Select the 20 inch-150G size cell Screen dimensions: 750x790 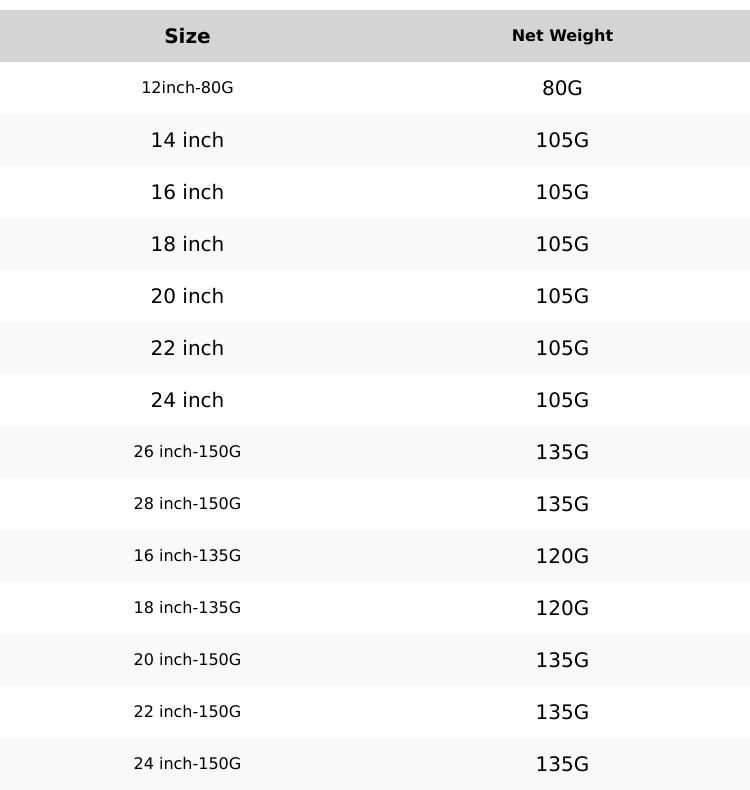[x=187, y=660]
